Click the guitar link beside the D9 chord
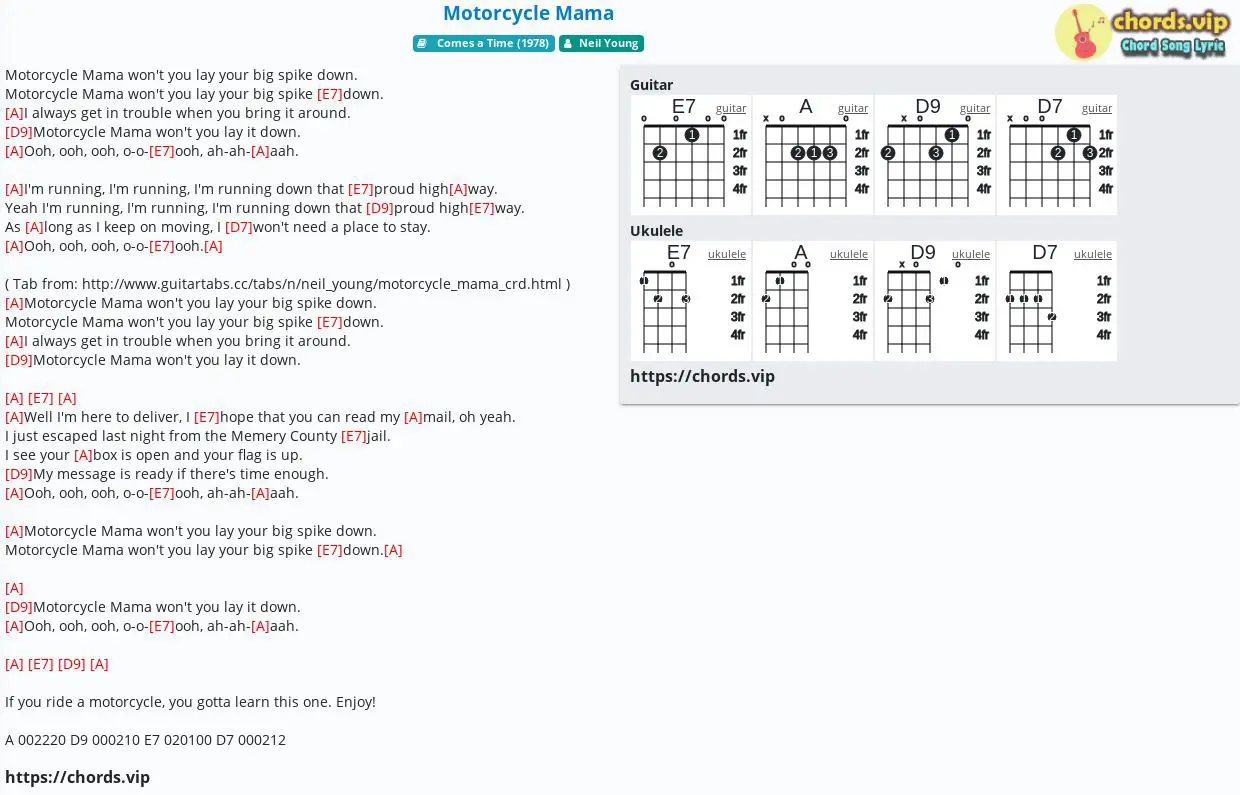The image size is (1240, 795). coord(975,108)
